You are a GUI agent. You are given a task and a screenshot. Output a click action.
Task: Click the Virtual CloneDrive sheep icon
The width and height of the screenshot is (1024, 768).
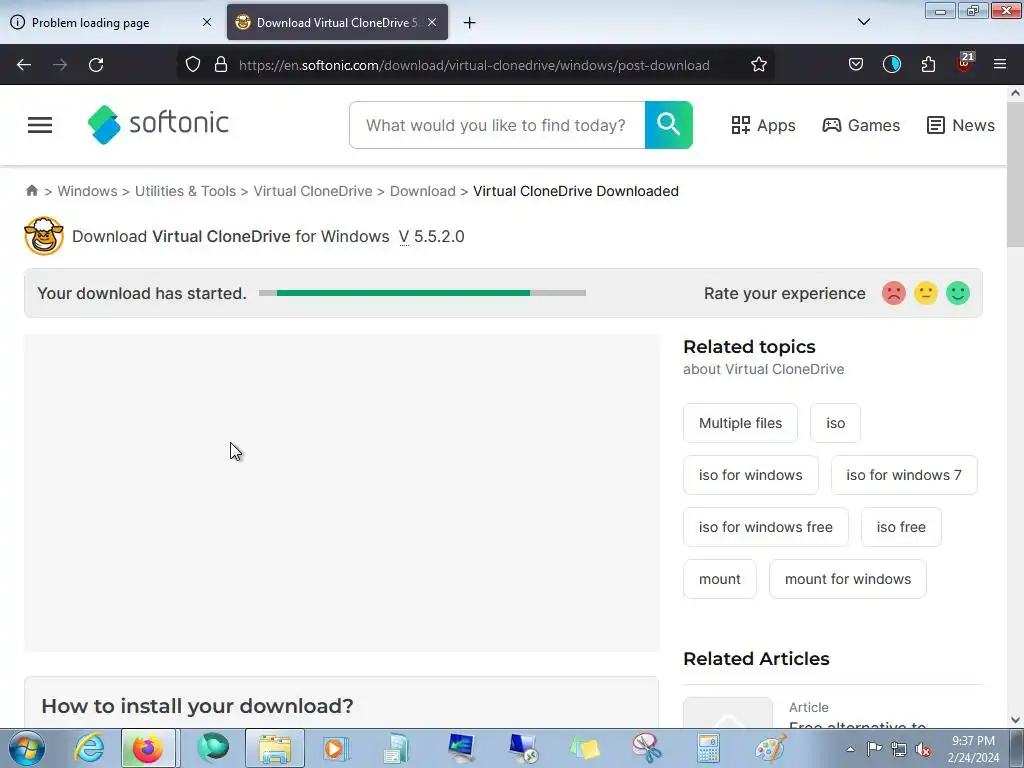[44, 236]
